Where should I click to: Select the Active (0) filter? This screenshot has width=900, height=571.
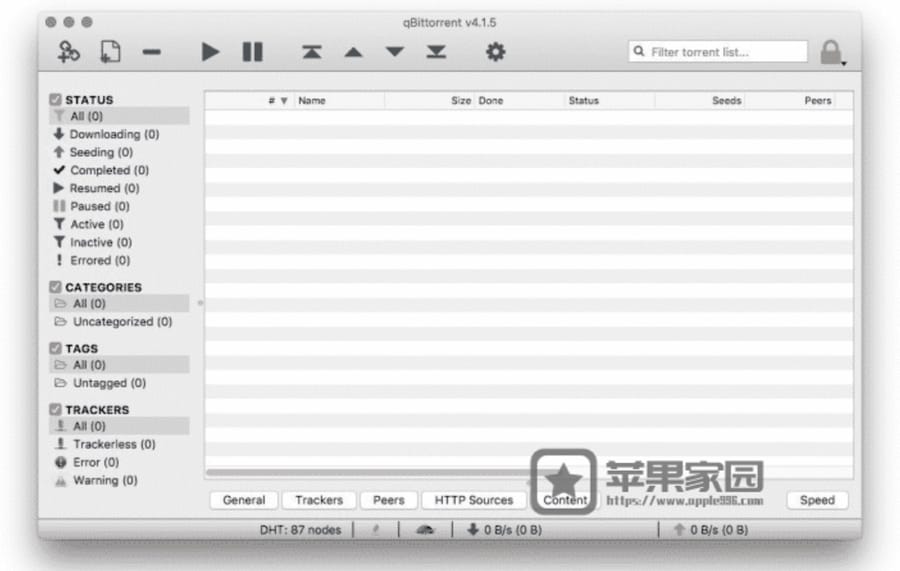point(119,224)
